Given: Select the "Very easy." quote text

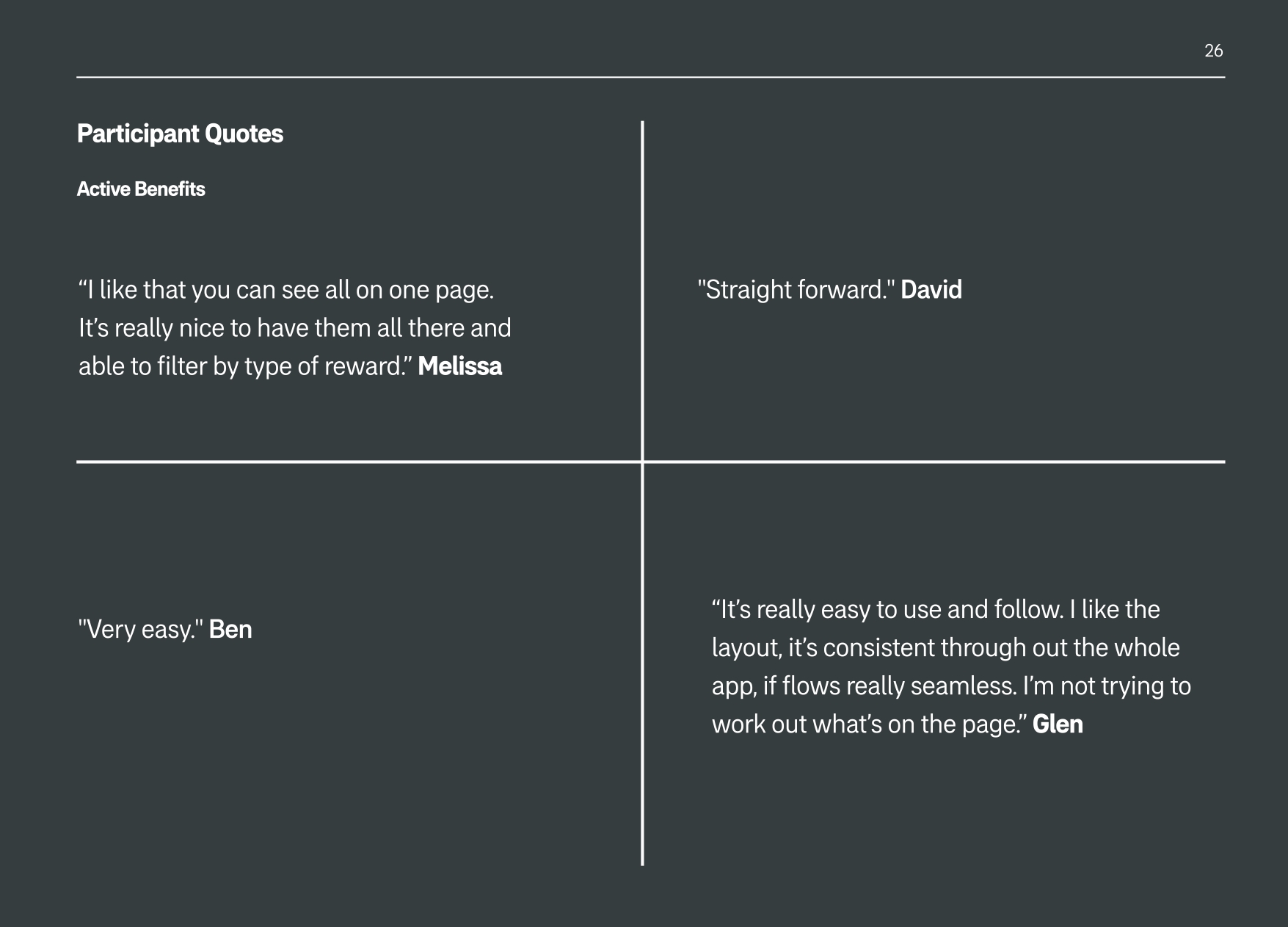Looking at the screenshot, I should click(141, 630).
